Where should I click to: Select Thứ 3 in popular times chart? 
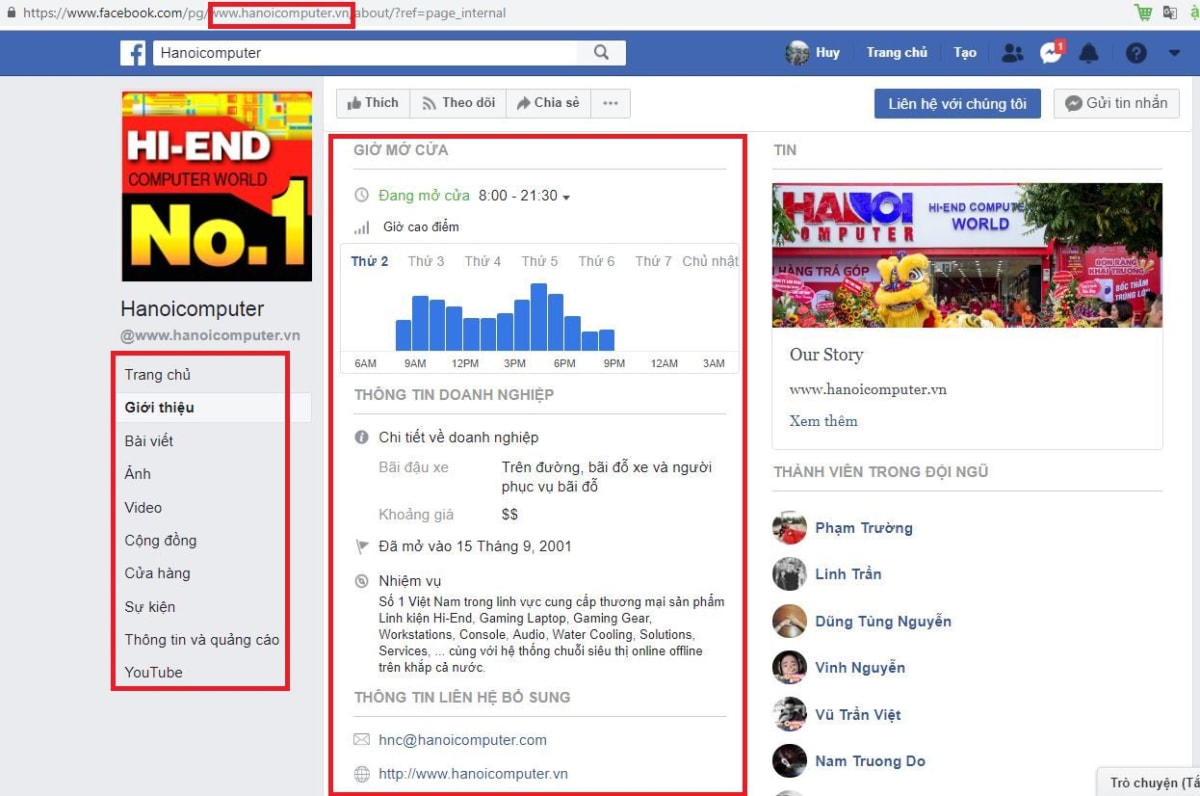tap(426, 261)
